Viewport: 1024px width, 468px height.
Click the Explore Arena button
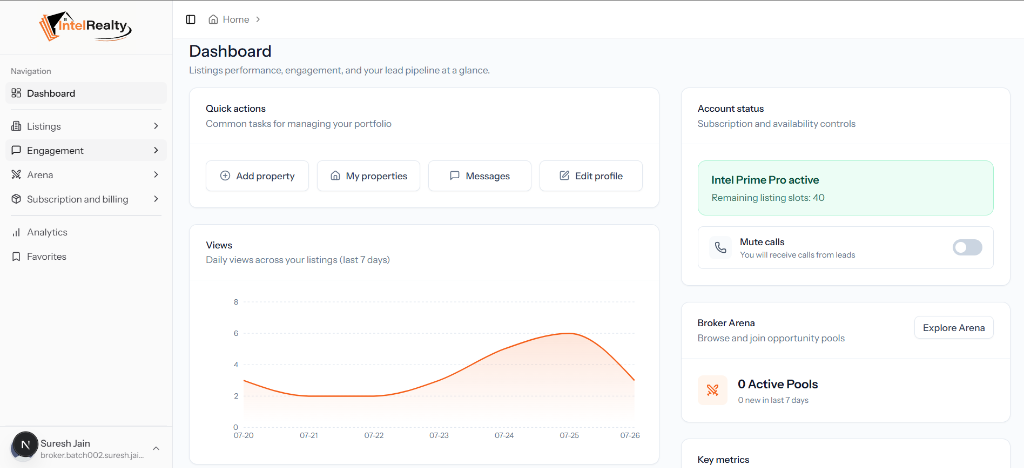pos(953,328)
